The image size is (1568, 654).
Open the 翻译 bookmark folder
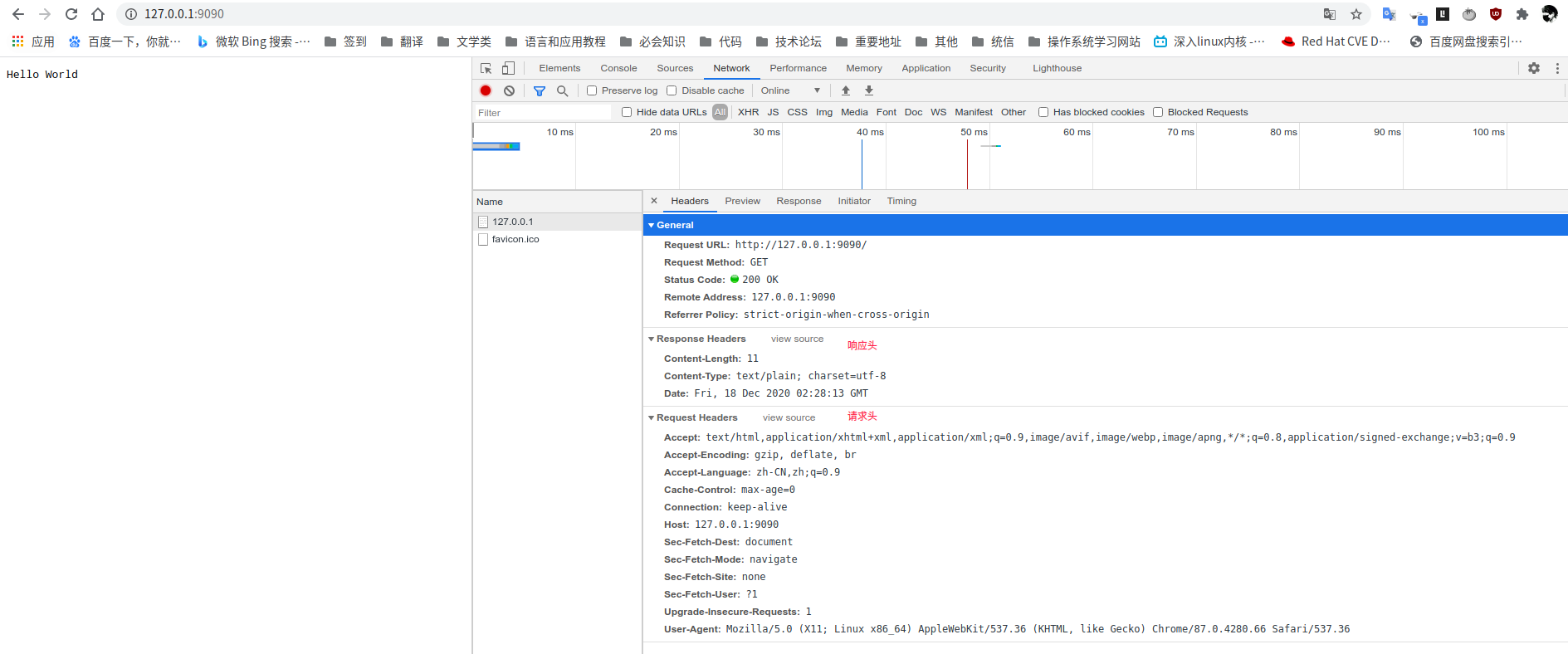point(402,41)
